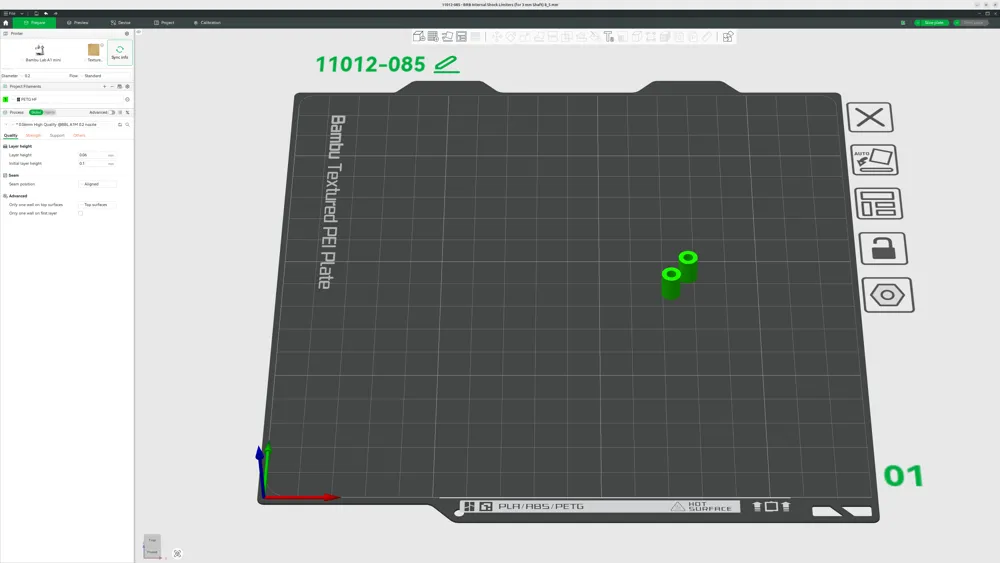The image size is (1000, 563).
Task: Edit the plate name 11012-085
Action: point(446,64)
